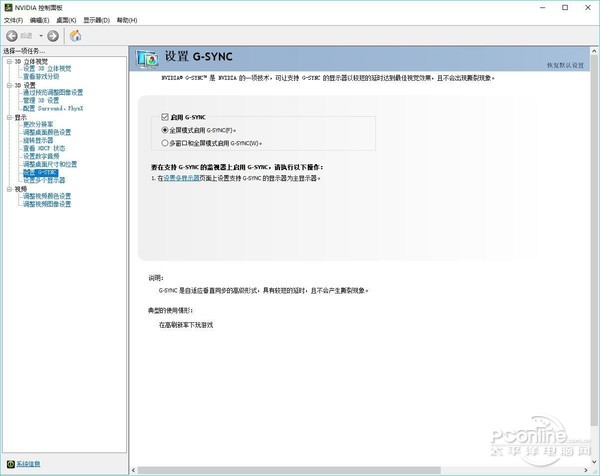Collapse the 3D 设置 tree node
Image resolution: width=600 pixels, height=476 pixels.
(9, 85)
